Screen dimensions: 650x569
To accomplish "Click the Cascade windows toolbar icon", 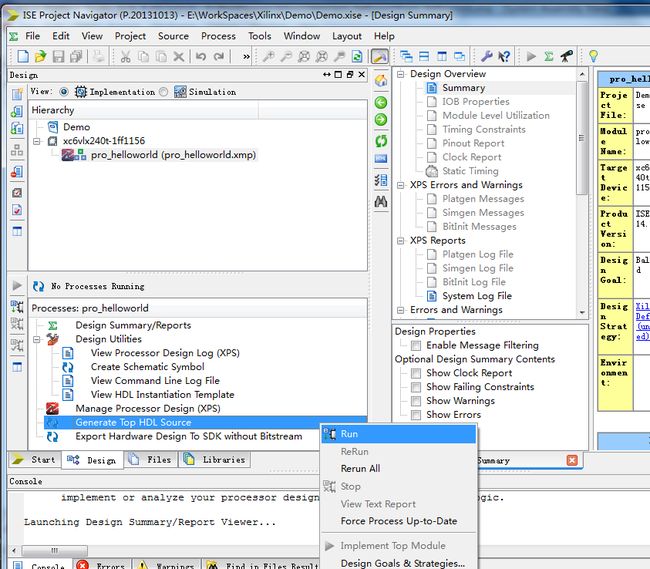I will pyautogui.click(x=406, y=56).
